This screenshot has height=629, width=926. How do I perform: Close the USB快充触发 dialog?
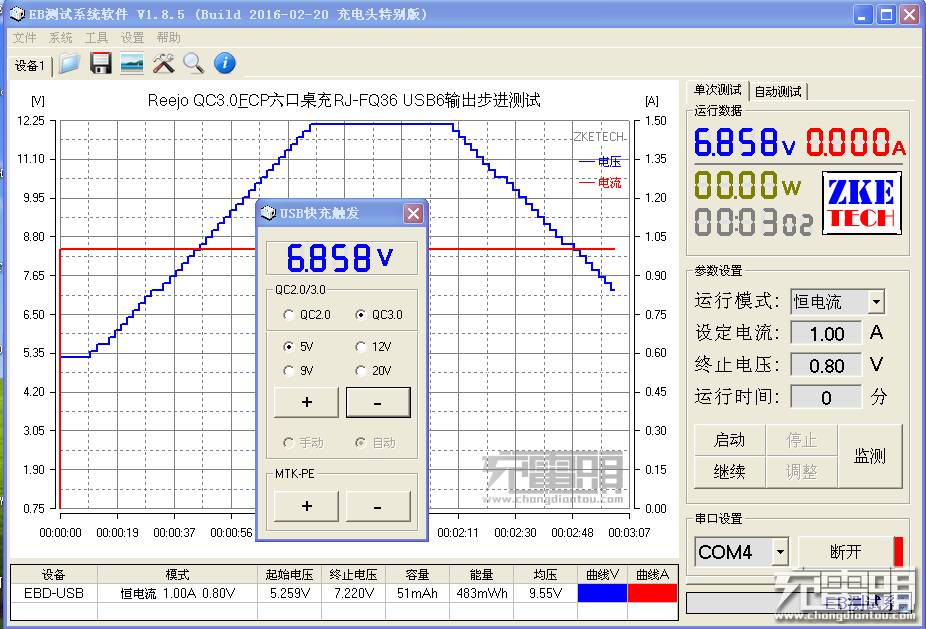(x=413, y=213)
